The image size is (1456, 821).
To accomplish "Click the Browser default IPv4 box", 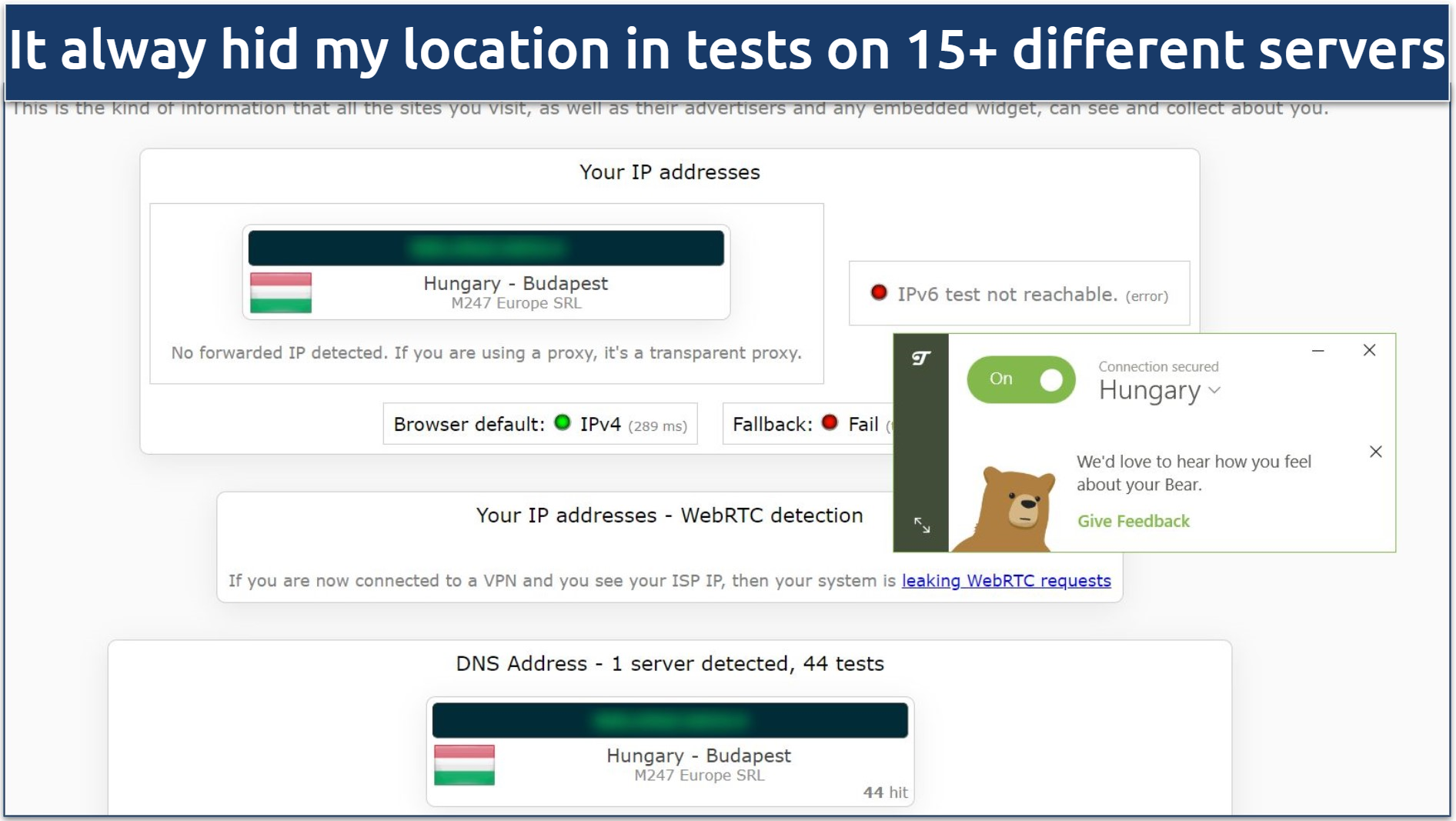I will click(x=539, y=424).
